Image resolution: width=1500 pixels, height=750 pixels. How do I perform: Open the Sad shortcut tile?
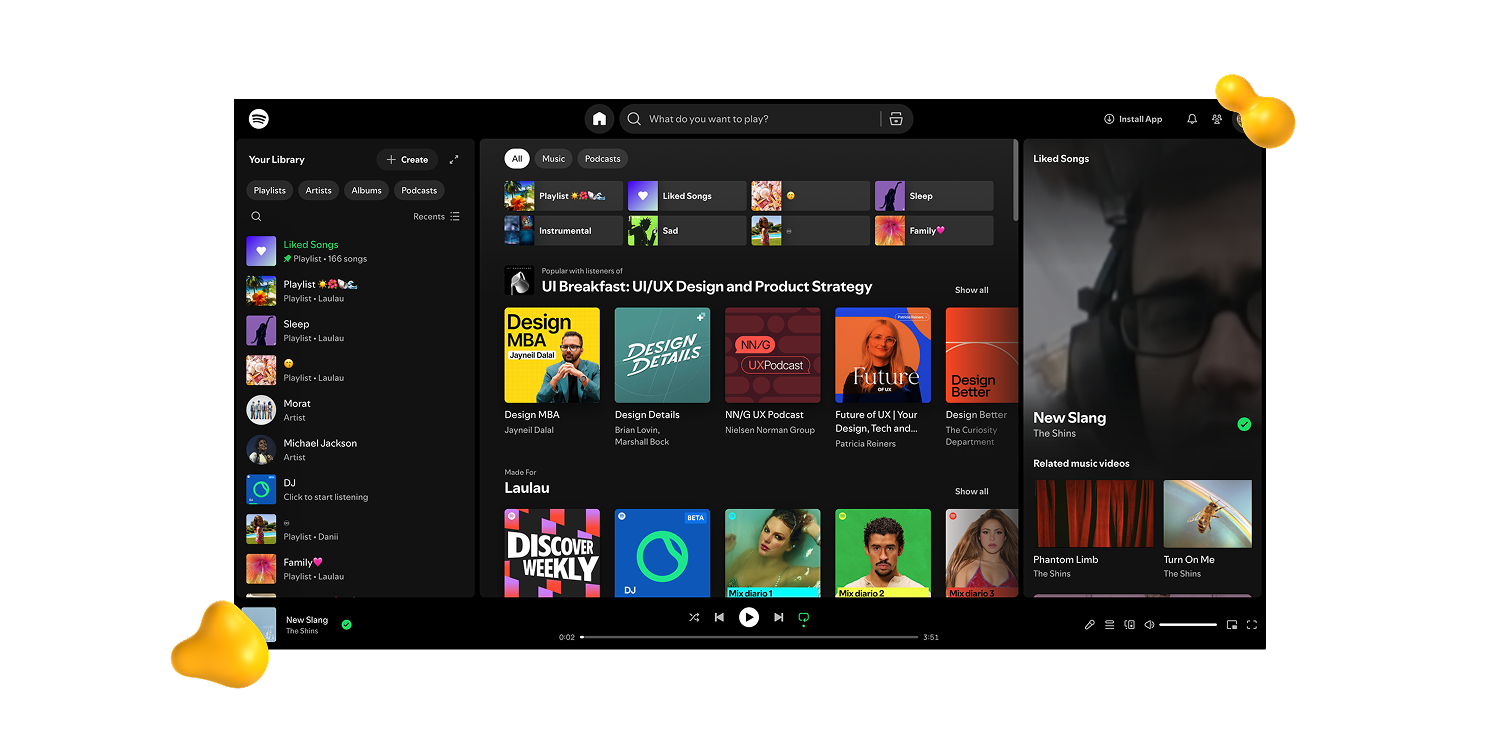[687, 230]
